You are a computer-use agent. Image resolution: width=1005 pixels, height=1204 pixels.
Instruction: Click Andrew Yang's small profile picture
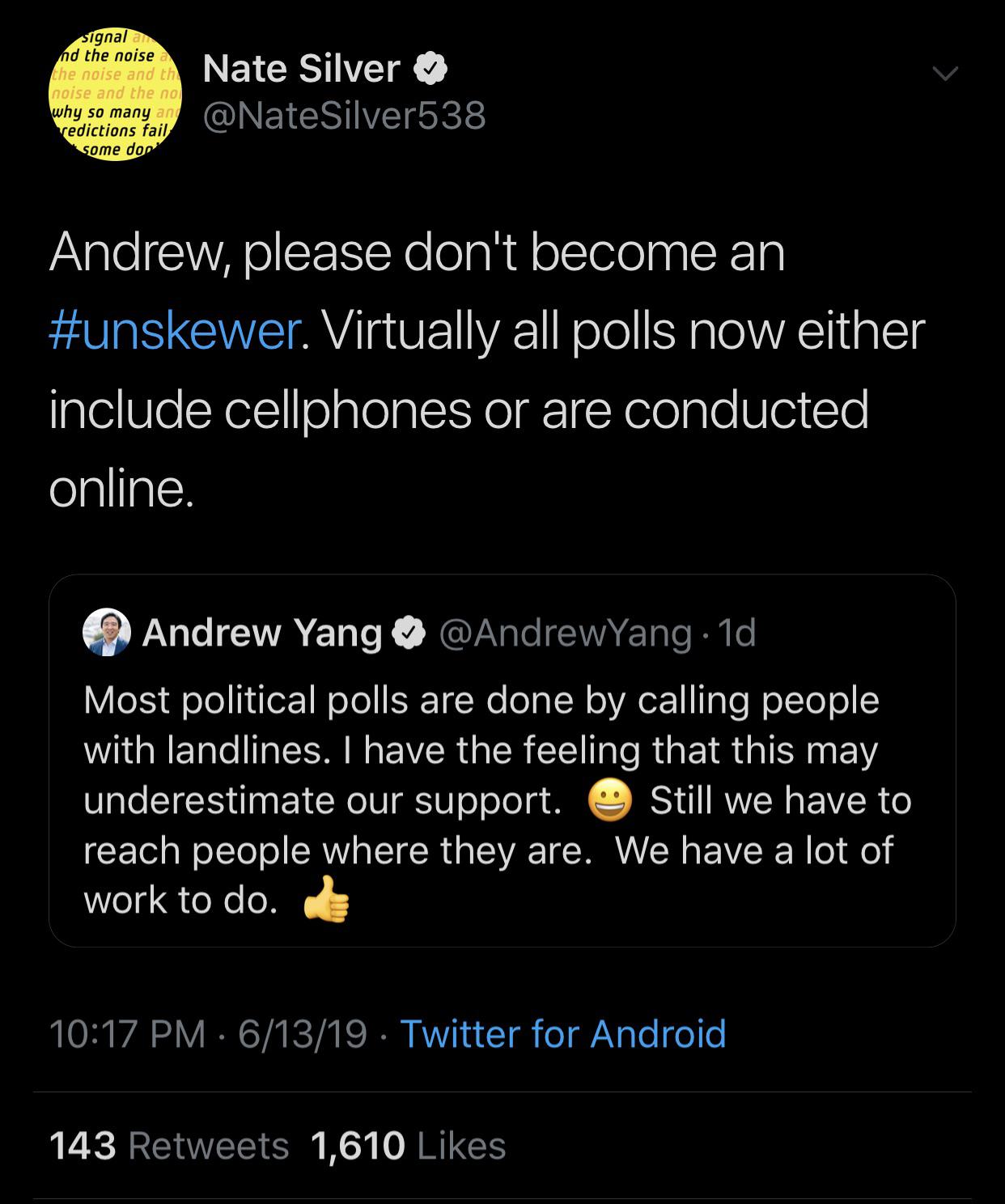(107, 632)
